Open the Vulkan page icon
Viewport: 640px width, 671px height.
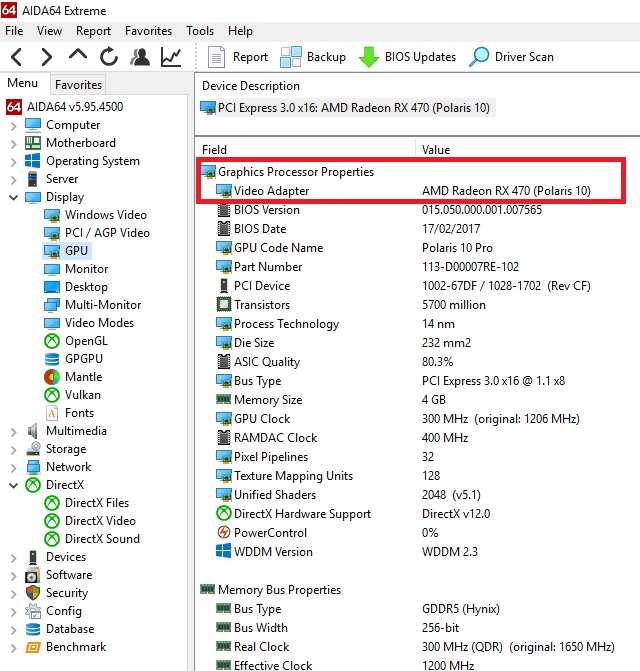tap(52, 395)
